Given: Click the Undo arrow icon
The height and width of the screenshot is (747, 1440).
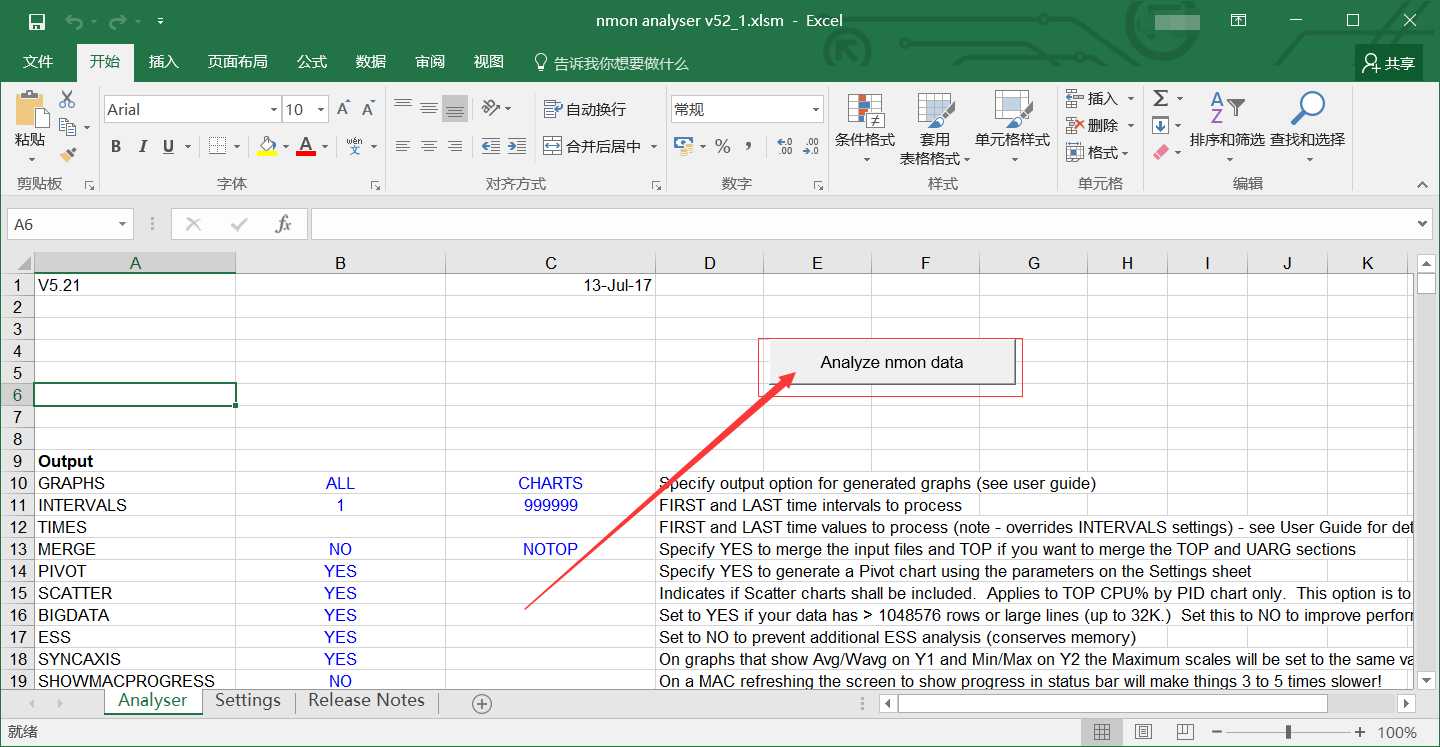Looking at the screenshot, I should pos(75,21).
